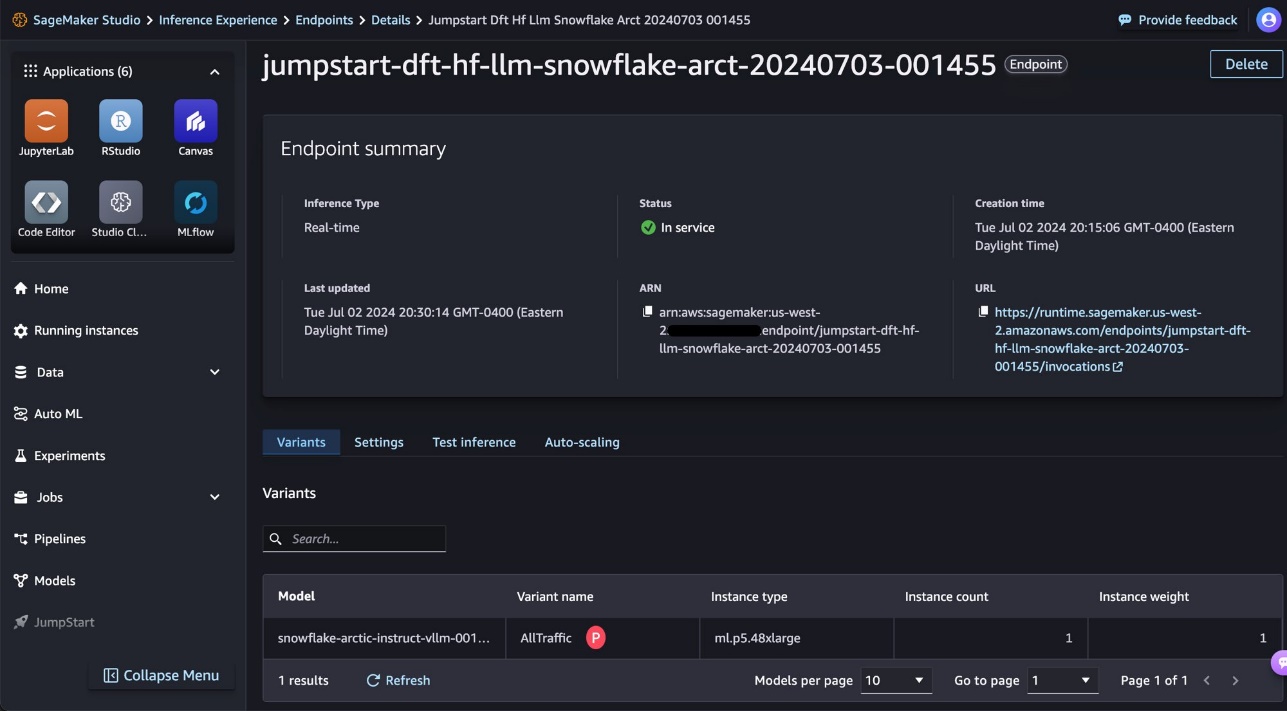Open the Auto-scaling tab
This screenshot has height=711, width=1287.
582,442
